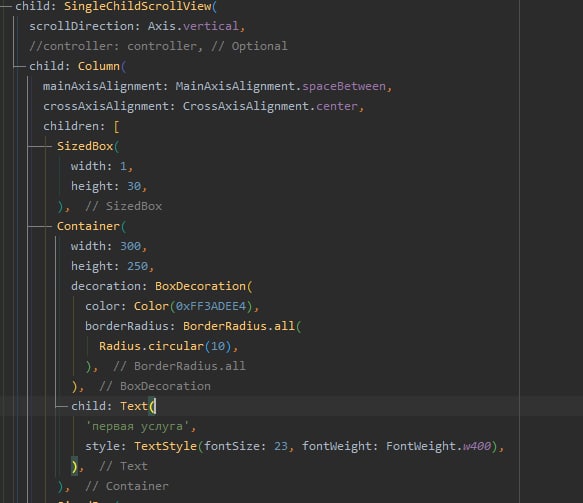This screenshot has width=583, height=503.
Task: Click 'Column' widget name
Action: pos(99,66)
